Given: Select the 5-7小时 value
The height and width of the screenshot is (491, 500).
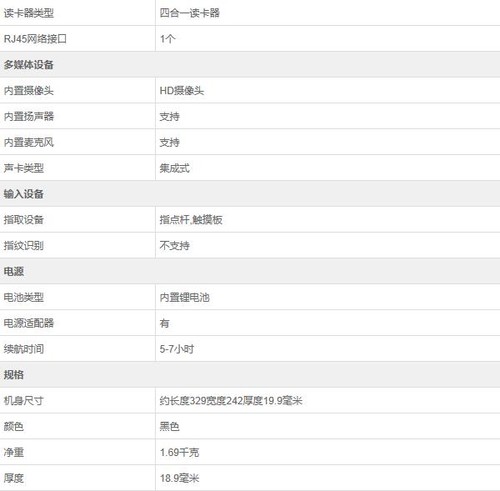Looking at the screenshot, I should 177,349.
